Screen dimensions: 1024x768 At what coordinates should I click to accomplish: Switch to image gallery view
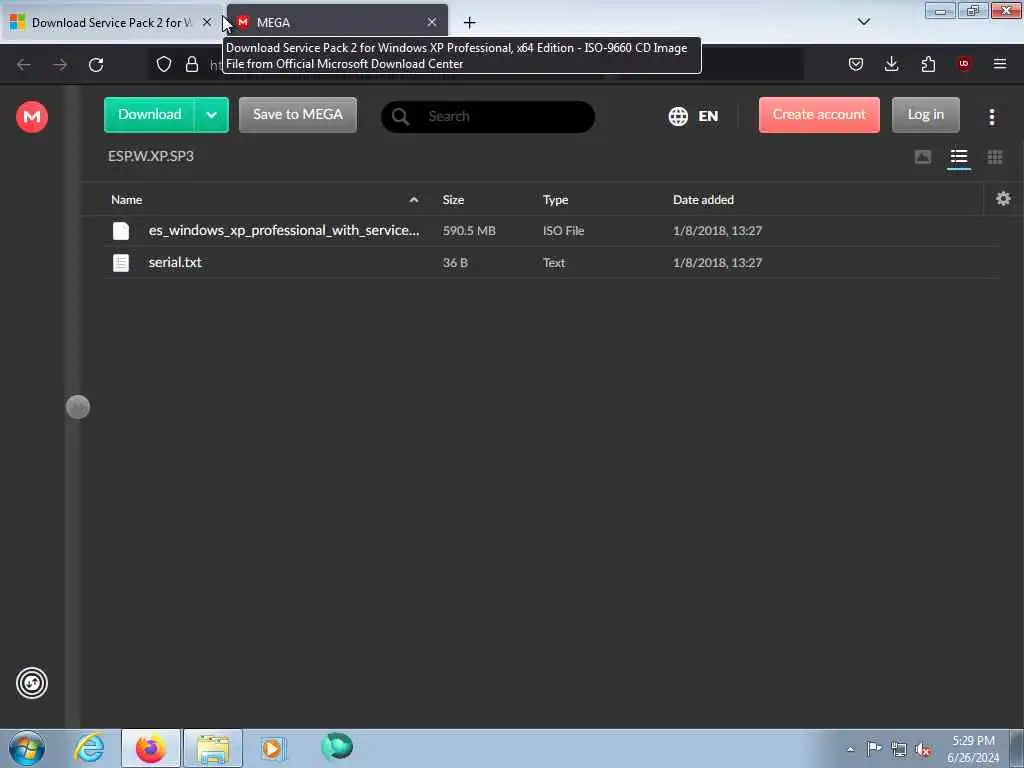point(923,157)
